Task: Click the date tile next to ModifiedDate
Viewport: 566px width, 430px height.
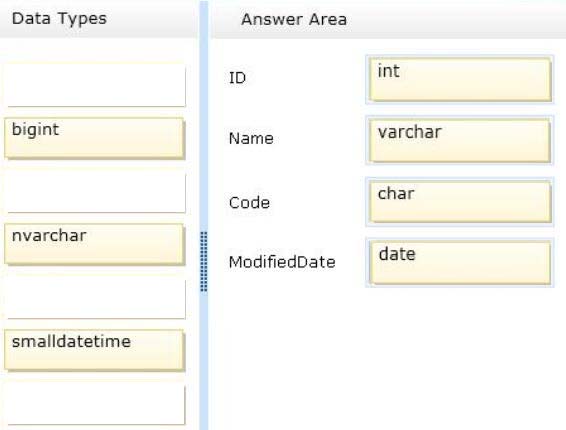Action: tap(460, 263)
